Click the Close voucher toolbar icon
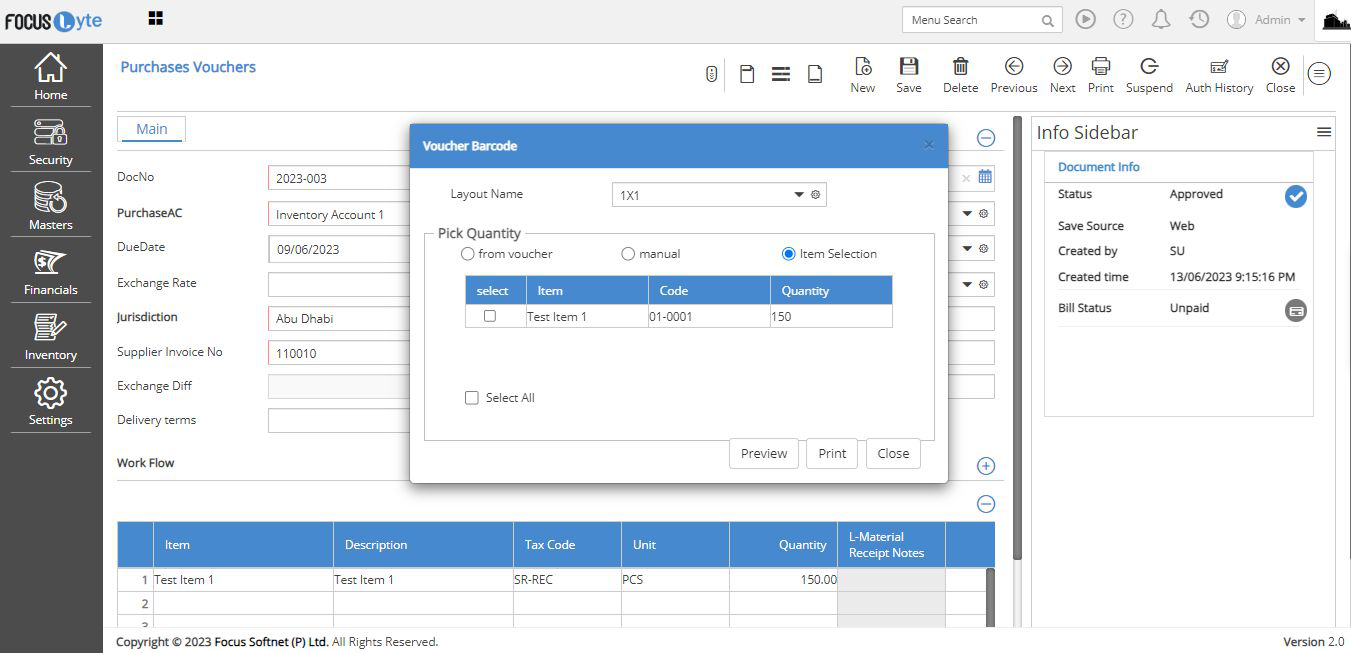The width and height of the screenshot is (1351, 653). 1280,75
